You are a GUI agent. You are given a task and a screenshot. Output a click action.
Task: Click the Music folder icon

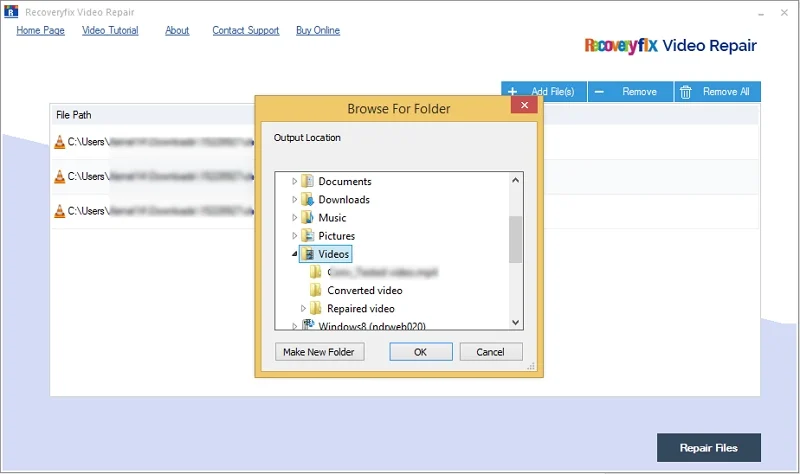(307, 217)
